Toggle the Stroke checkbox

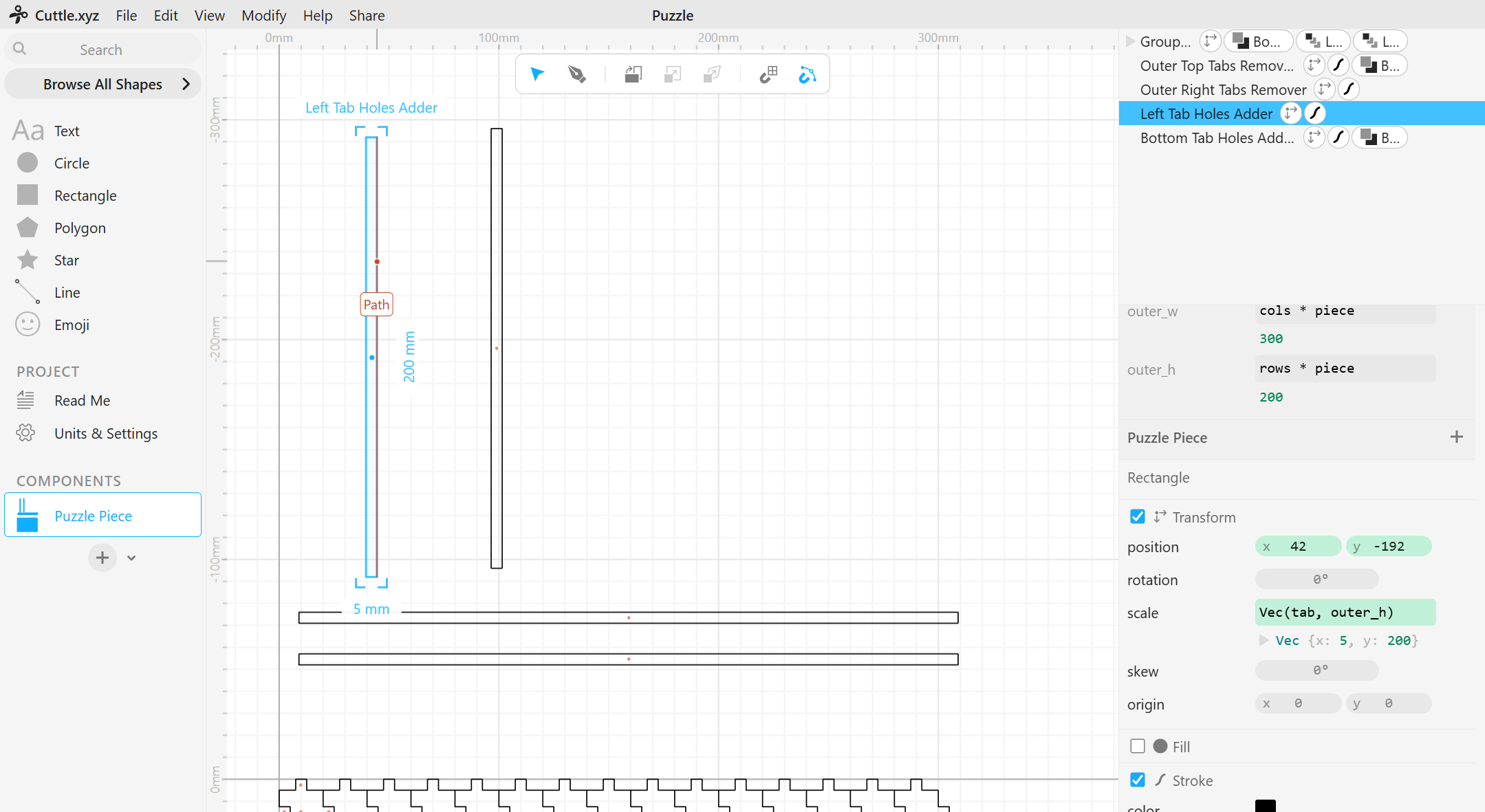tap(1138, 780)
